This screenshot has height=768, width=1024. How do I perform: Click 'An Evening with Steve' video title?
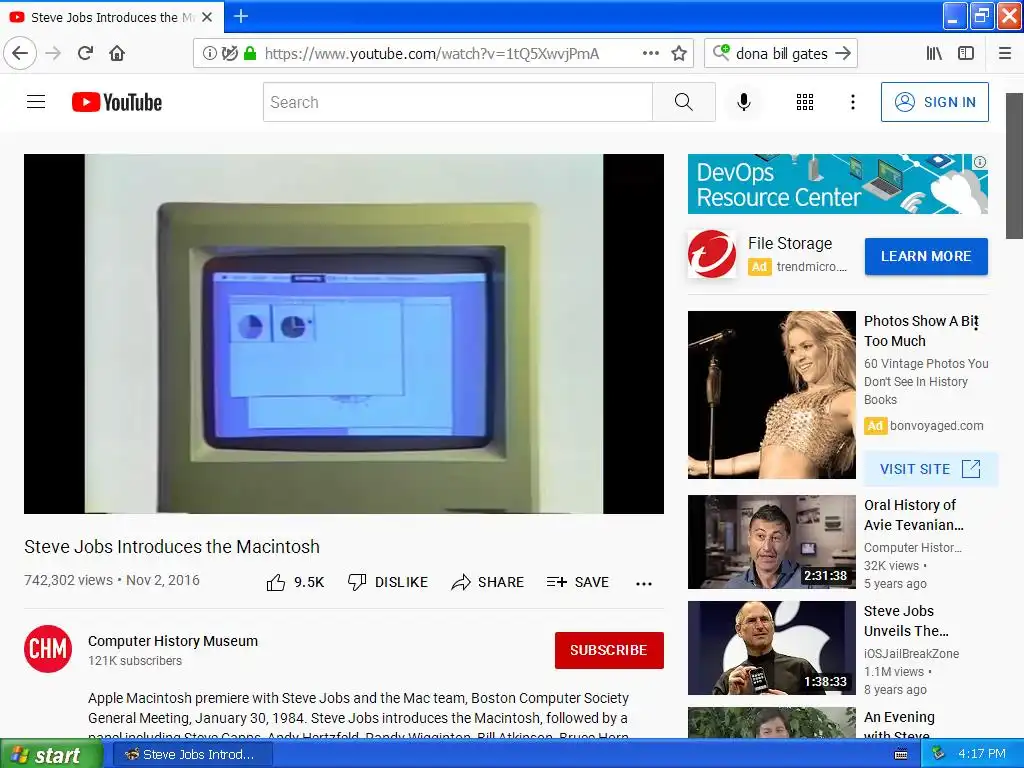pyautogui.click(x=899, y=726)
